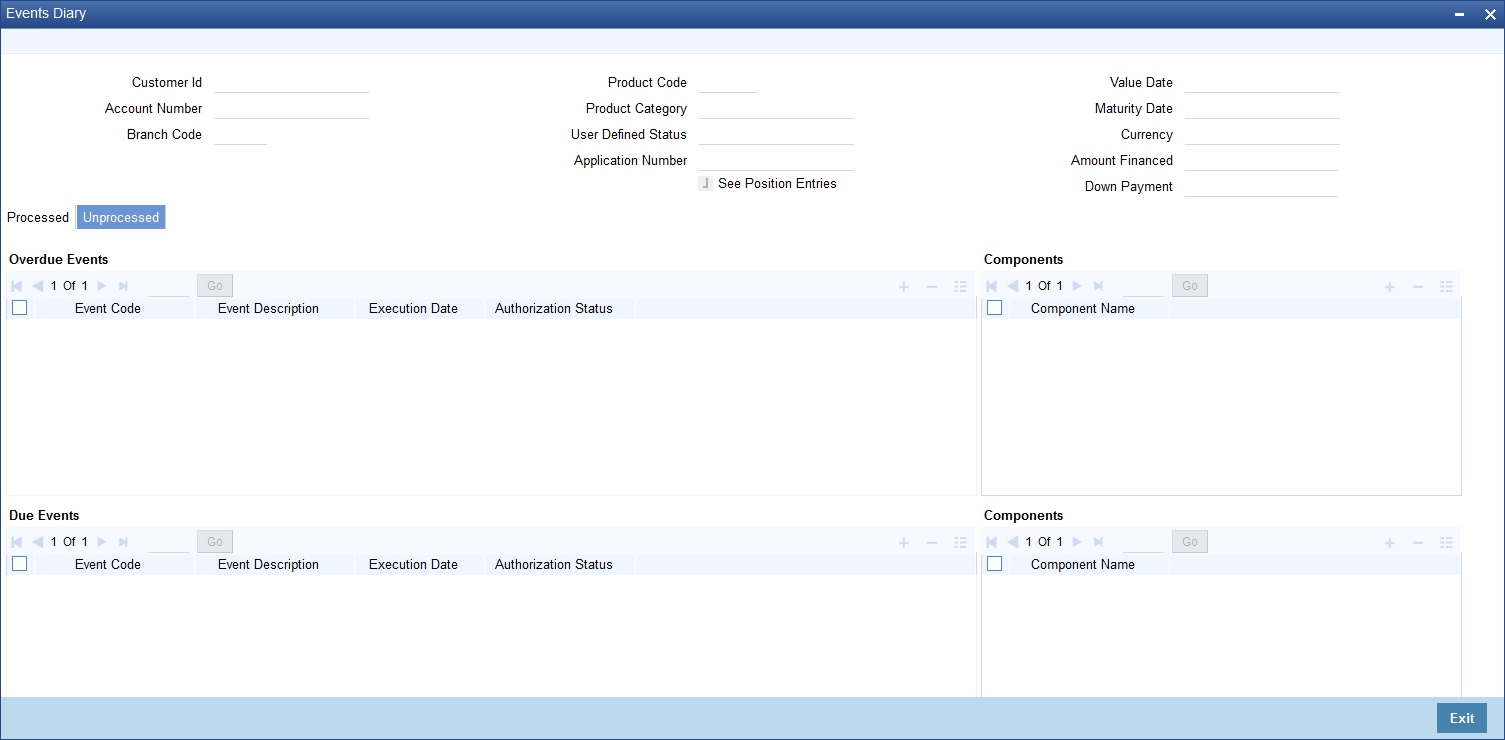Open single view of Components grid beside Overdue Events
The height and width of the screenshot is (740, 1505).
click(1446, 287)
